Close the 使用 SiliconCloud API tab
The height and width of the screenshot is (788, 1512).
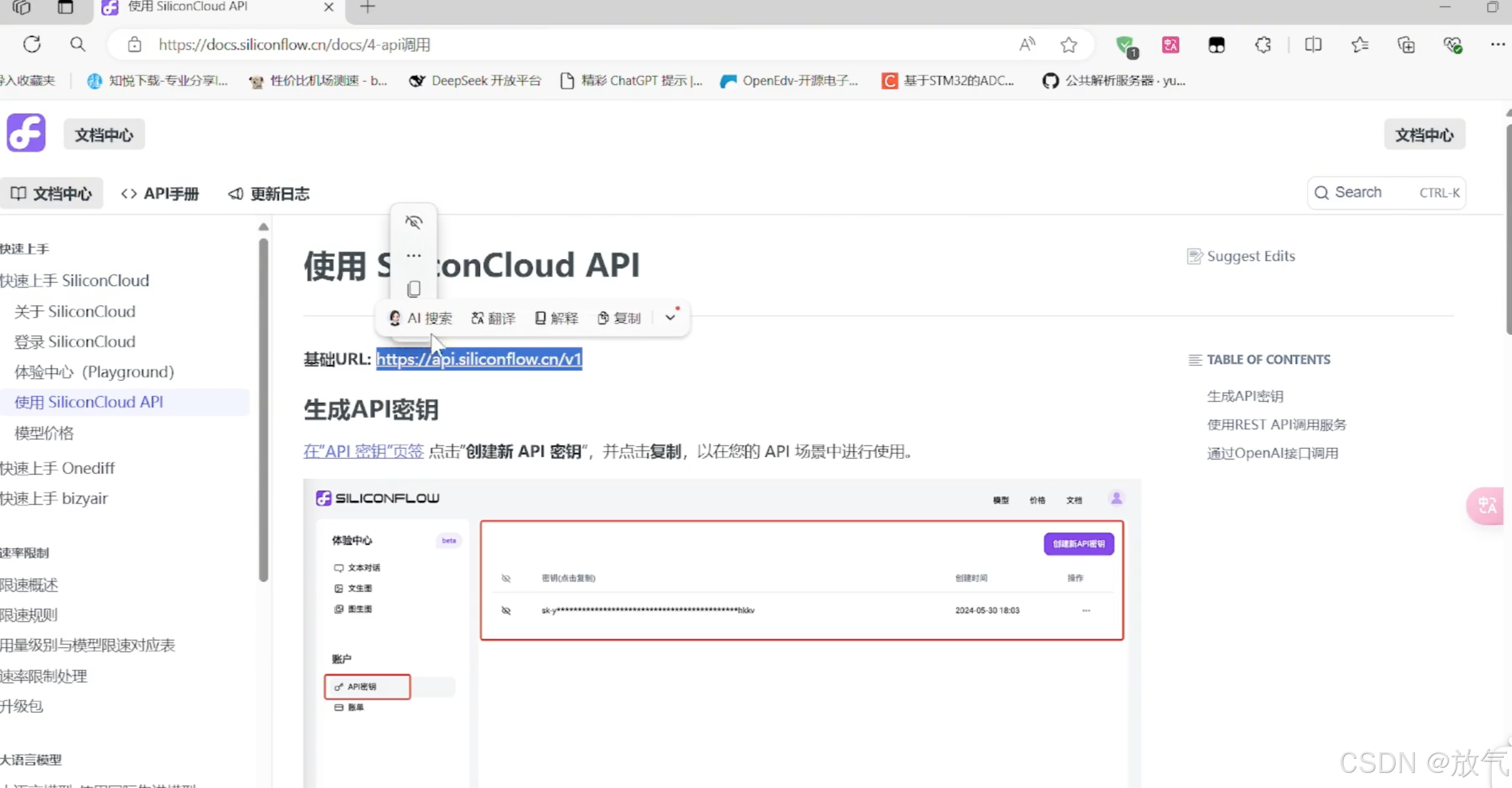(x=329, y=7)
